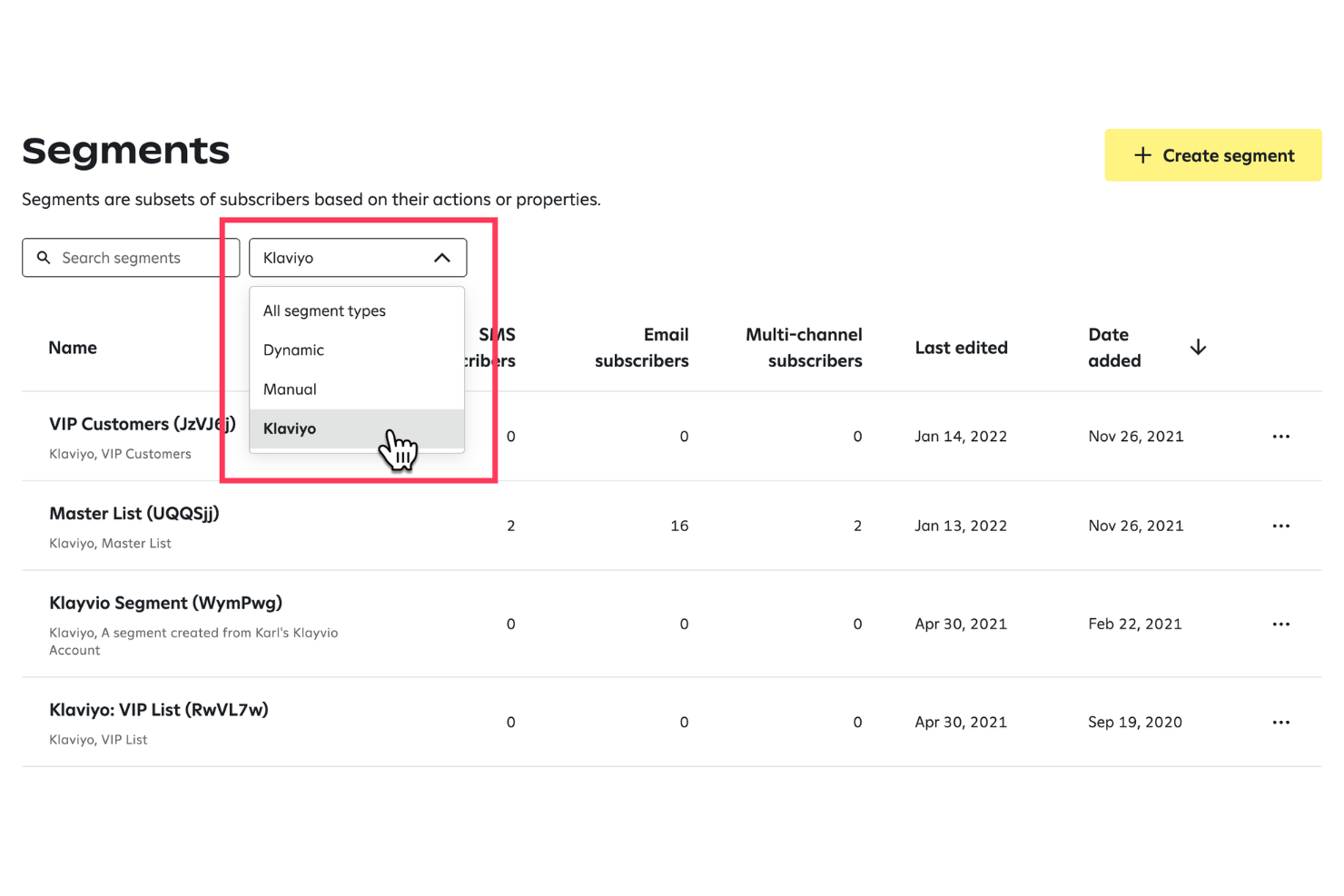1344x896 pixels.
Task: Open the ellipsis menu for Master List
Action: click(x=1281, y=525)
